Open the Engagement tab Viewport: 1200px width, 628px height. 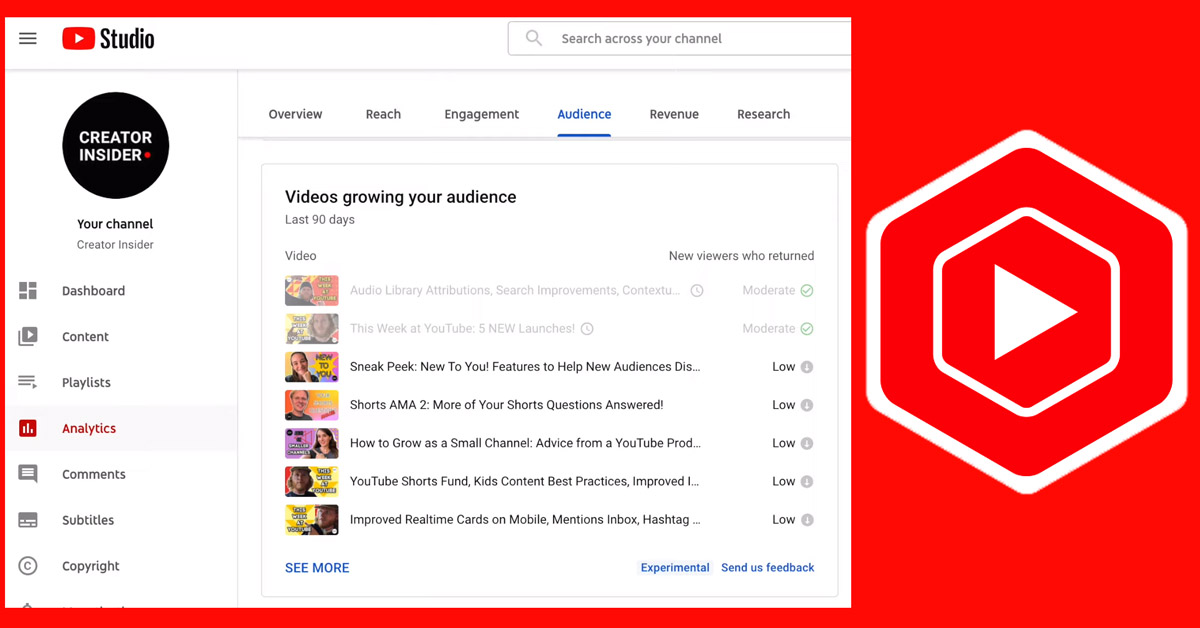[482, 114]
